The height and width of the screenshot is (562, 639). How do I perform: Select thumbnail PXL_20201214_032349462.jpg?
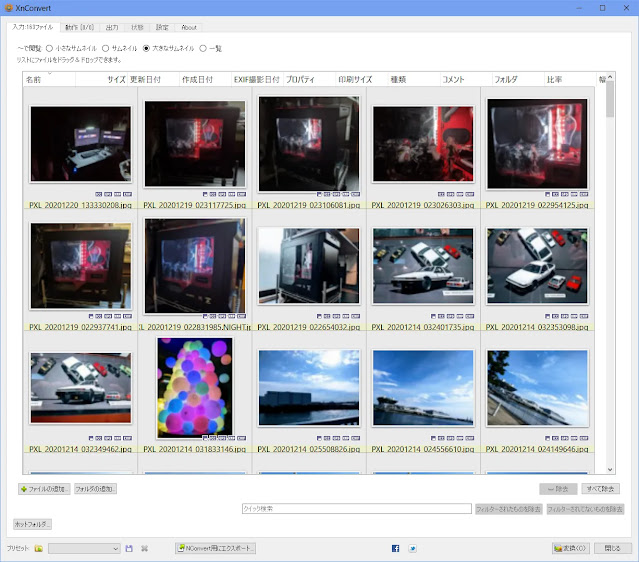81,388
